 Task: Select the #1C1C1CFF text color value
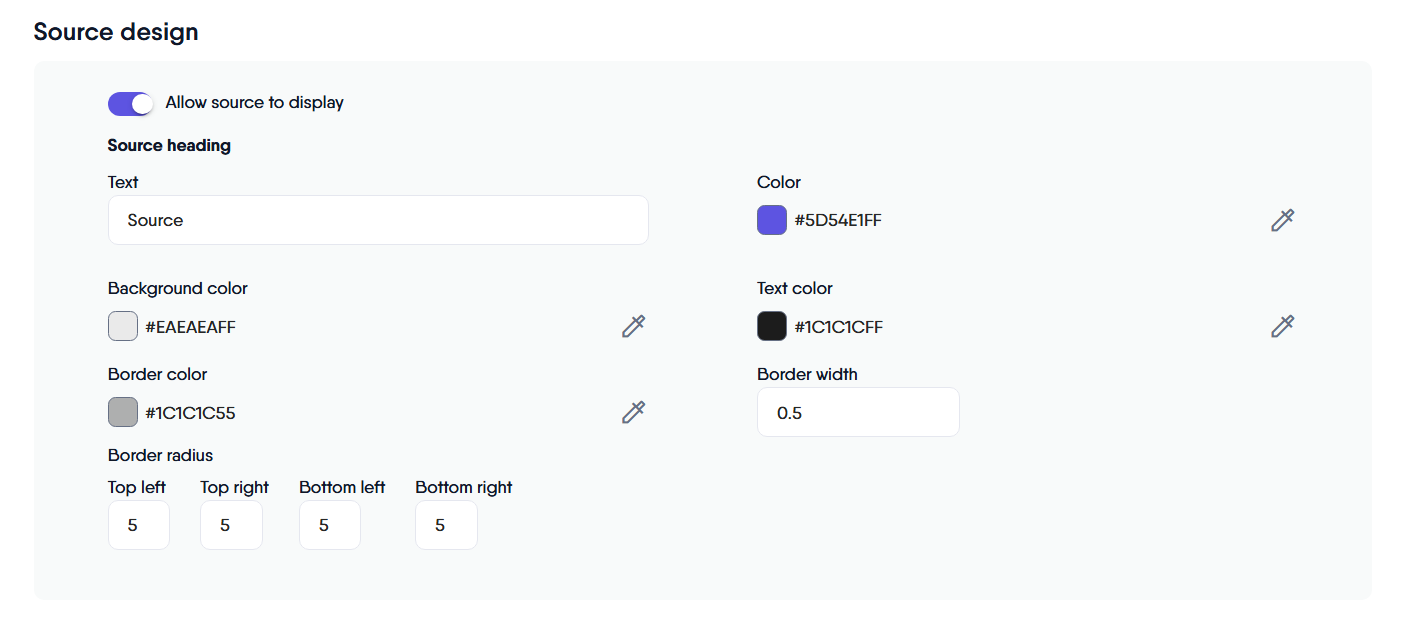tap(838, 327)
